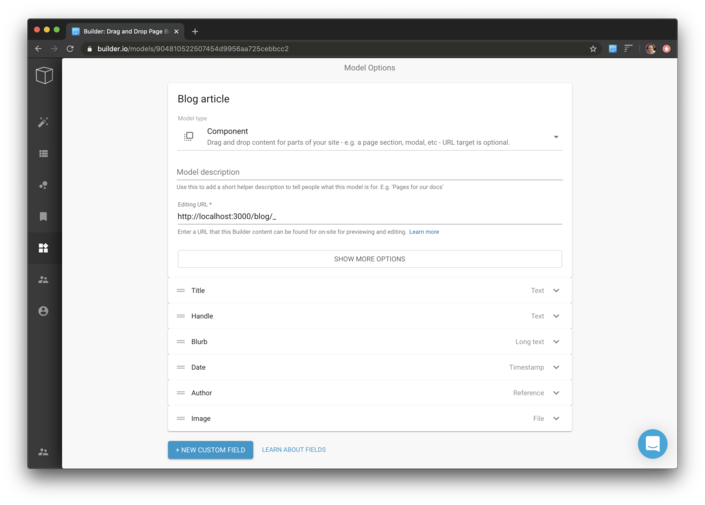Screen dimensions: 705x505
Task: Go back in browser history
Action: click(x=38, y=49)
